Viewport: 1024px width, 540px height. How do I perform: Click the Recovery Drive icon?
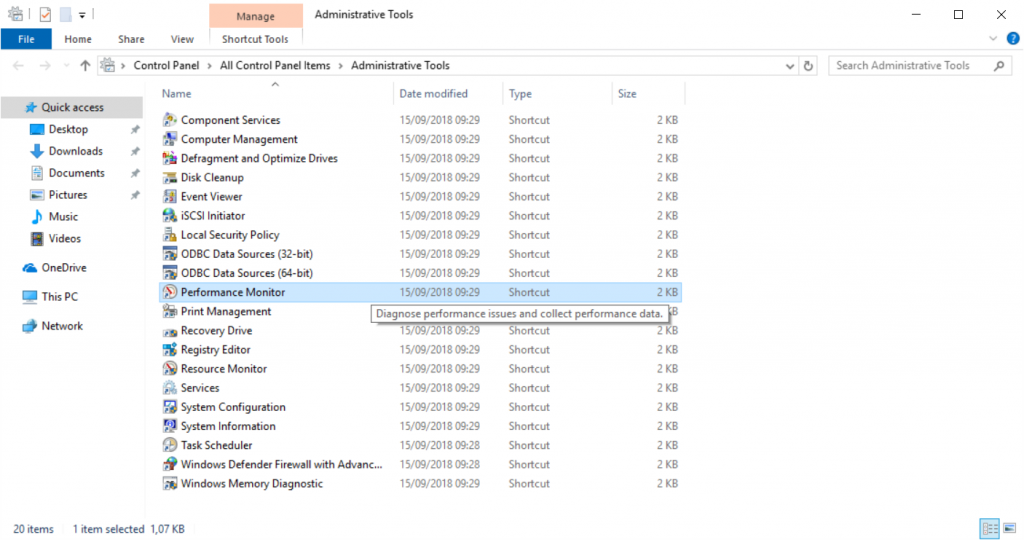(x=170, y=330)
